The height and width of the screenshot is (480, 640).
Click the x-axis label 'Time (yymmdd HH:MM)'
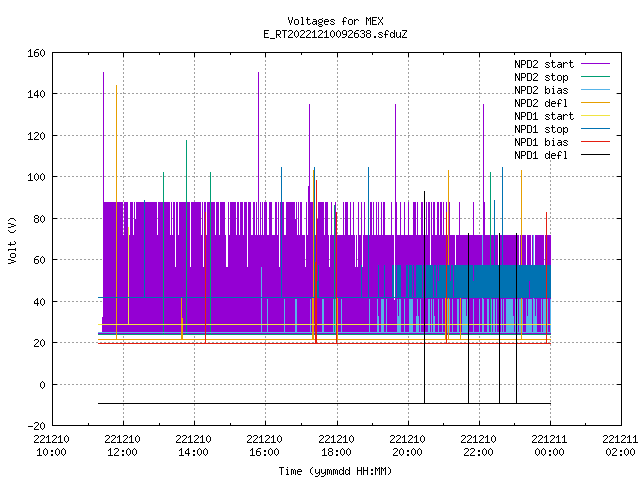335,471
